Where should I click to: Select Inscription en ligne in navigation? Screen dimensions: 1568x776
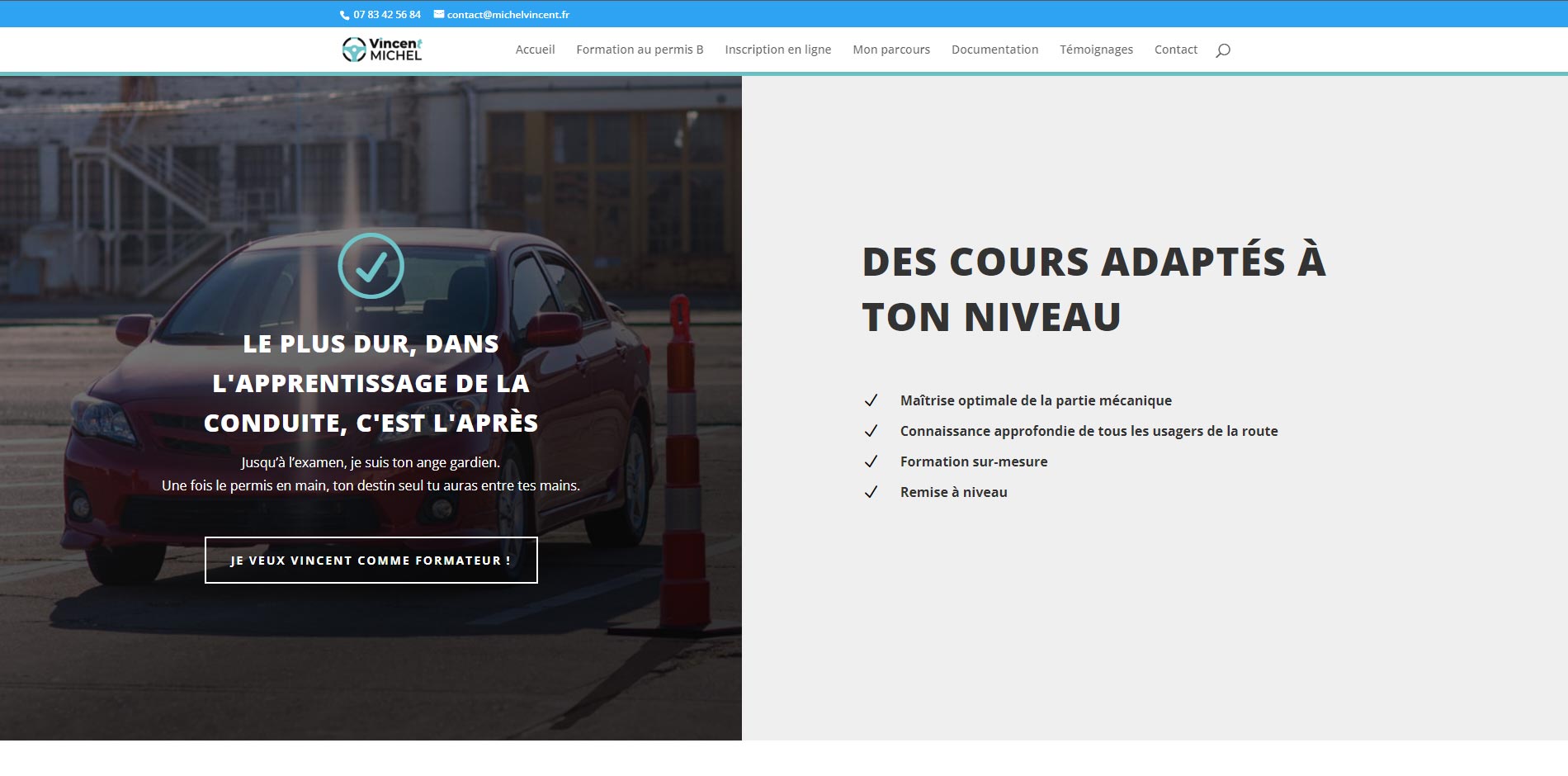click(777, 50)
